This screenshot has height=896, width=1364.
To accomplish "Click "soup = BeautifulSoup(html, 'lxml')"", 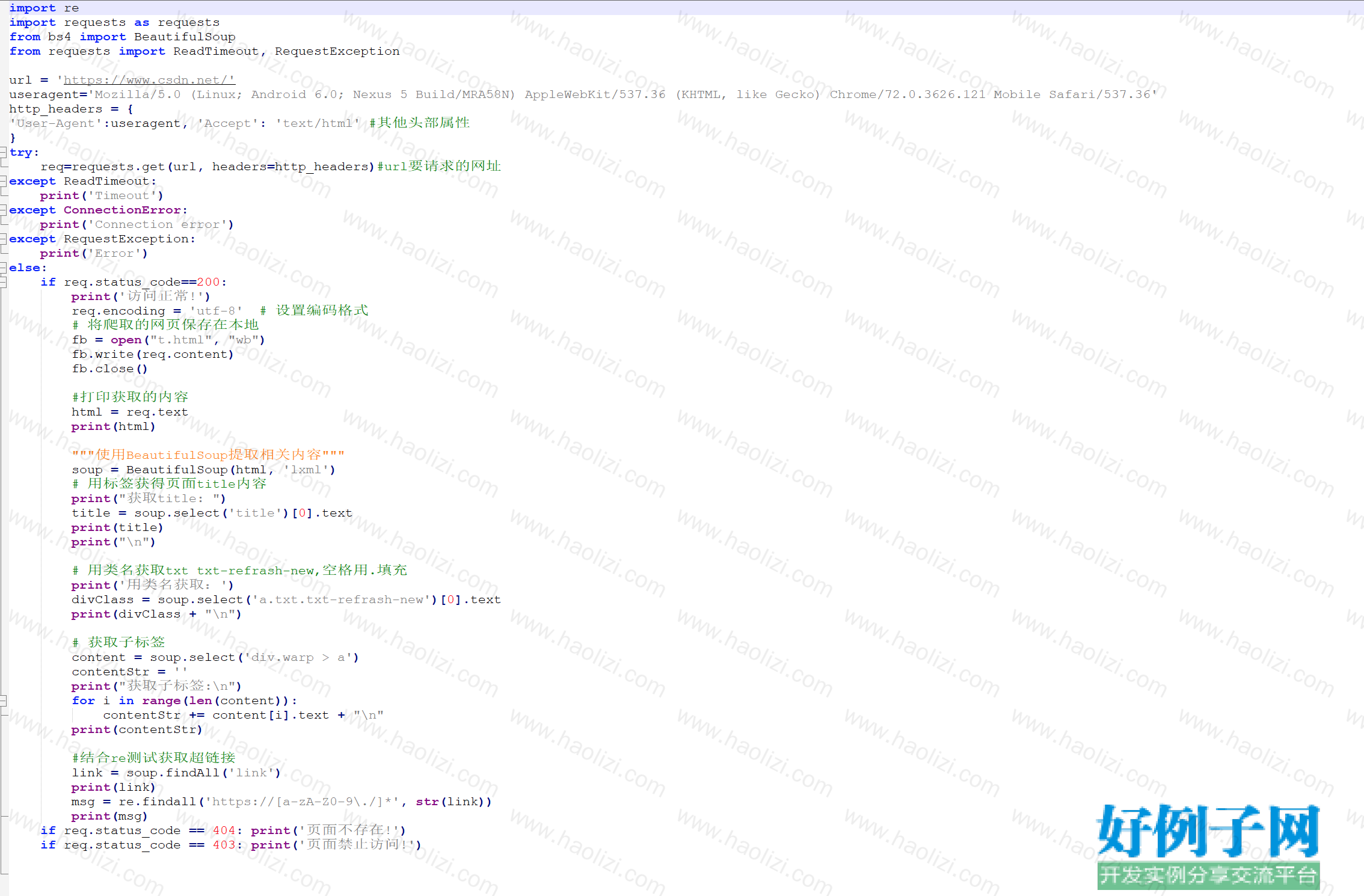I will point(203,470).
